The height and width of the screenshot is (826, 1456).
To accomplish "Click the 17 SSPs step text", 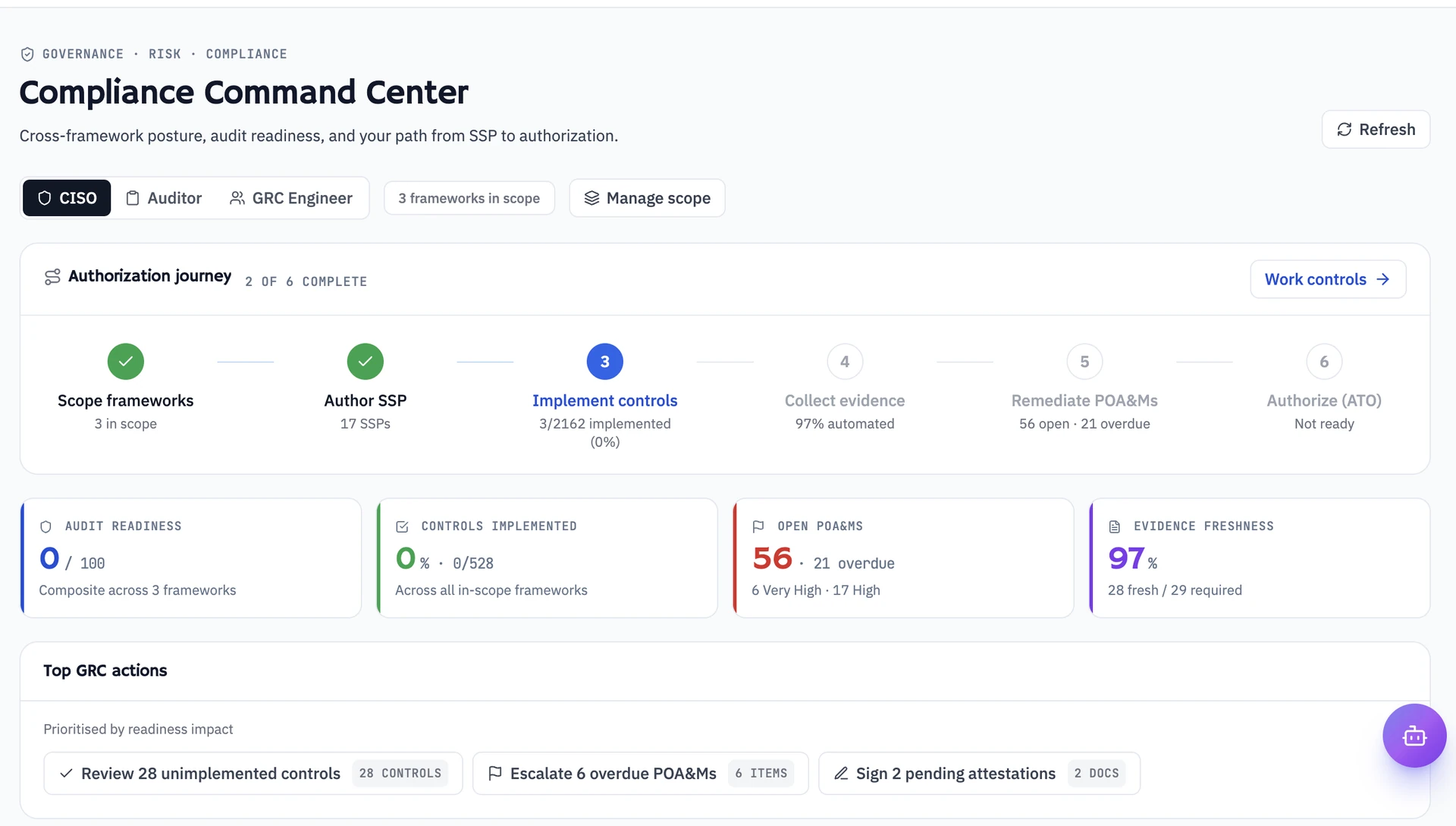I will [x=366, y=424].
